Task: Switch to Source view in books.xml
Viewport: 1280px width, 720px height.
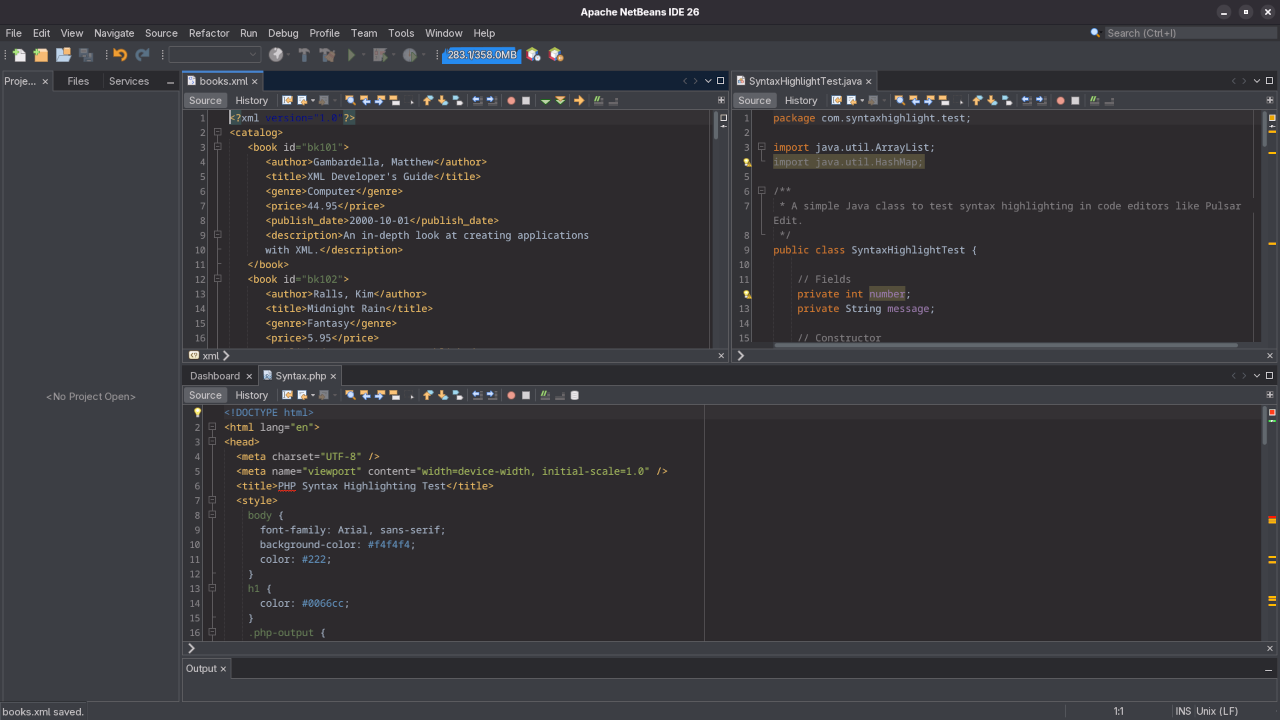Action: tap(205, 100)
